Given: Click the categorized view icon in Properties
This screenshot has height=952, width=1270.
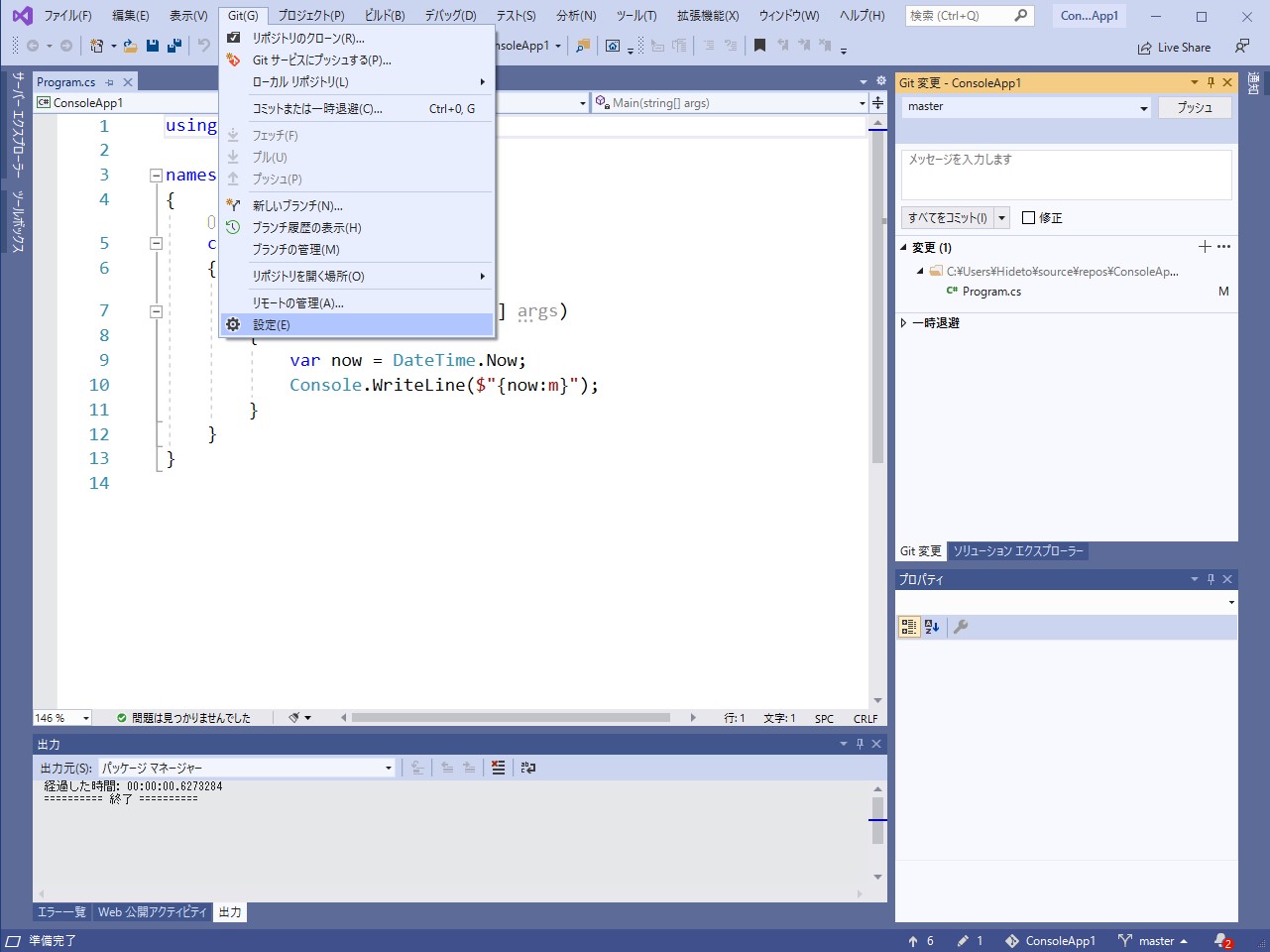Looking at the screenshot, I should tap(909, 627).
